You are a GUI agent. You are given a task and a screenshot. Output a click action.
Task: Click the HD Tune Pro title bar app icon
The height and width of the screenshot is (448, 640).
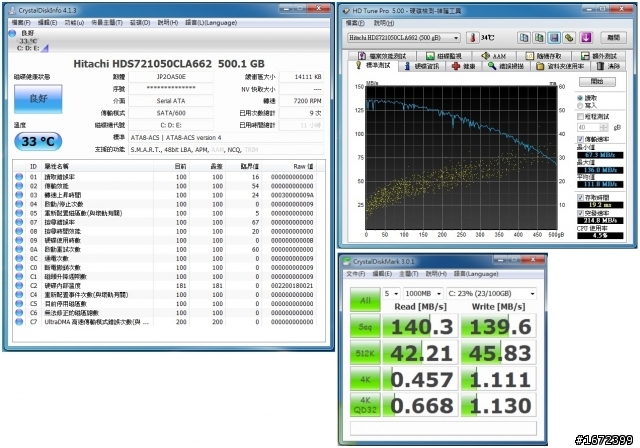[x=346, y=11]
